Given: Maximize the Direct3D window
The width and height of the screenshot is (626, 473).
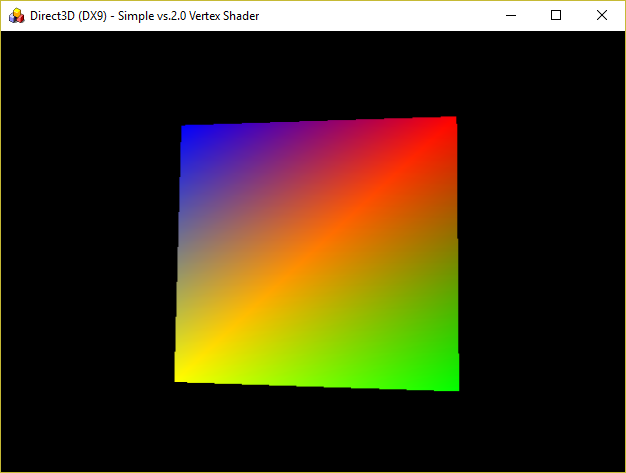Looking at the screenshot, I should click(x=556, y=16).
